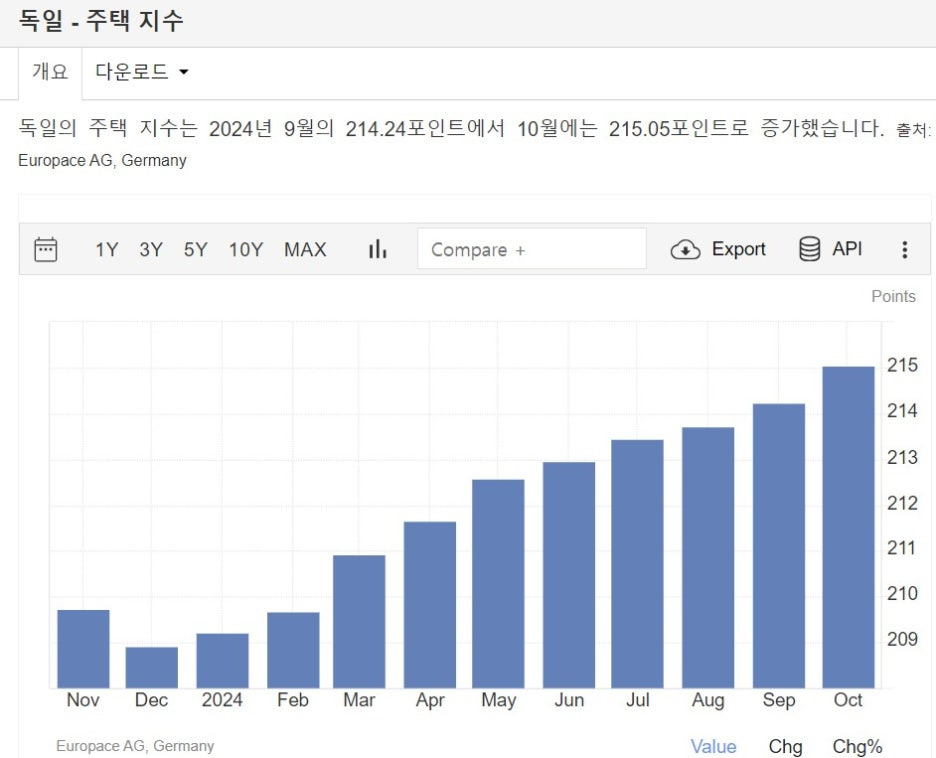The width and height of the screenshot is (936, 758).
Task: Click the 2024 January bar
Action: 222,661
